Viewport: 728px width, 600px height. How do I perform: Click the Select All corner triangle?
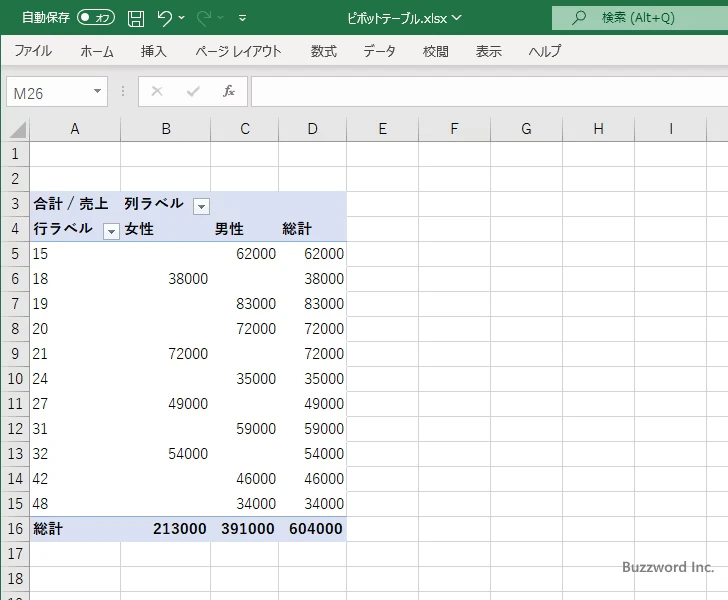(18, 129)
